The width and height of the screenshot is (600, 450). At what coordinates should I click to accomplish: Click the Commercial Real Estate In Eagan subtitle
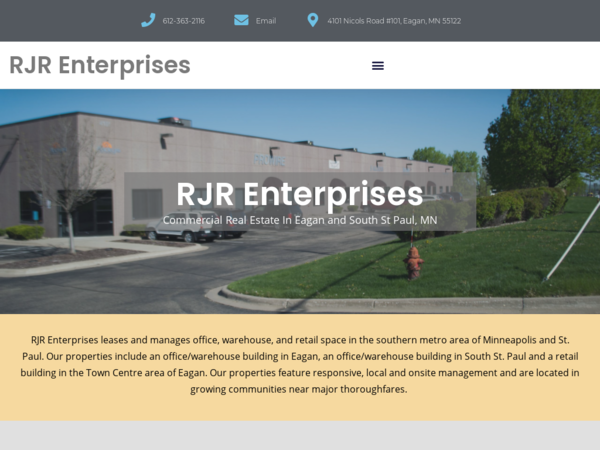[x=300, y=220]
